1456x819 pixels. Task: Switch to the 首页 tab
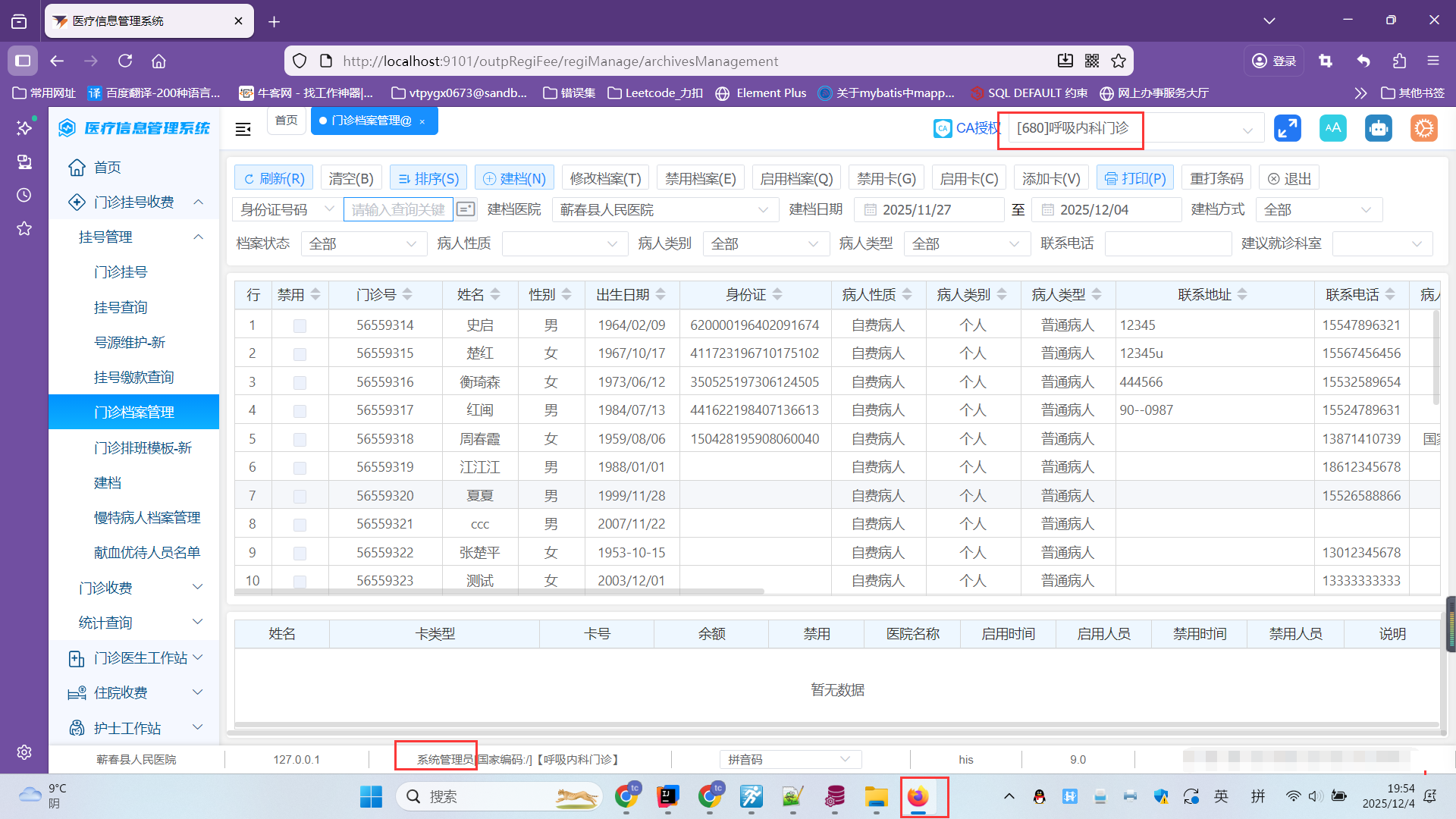tap(286, 121)
